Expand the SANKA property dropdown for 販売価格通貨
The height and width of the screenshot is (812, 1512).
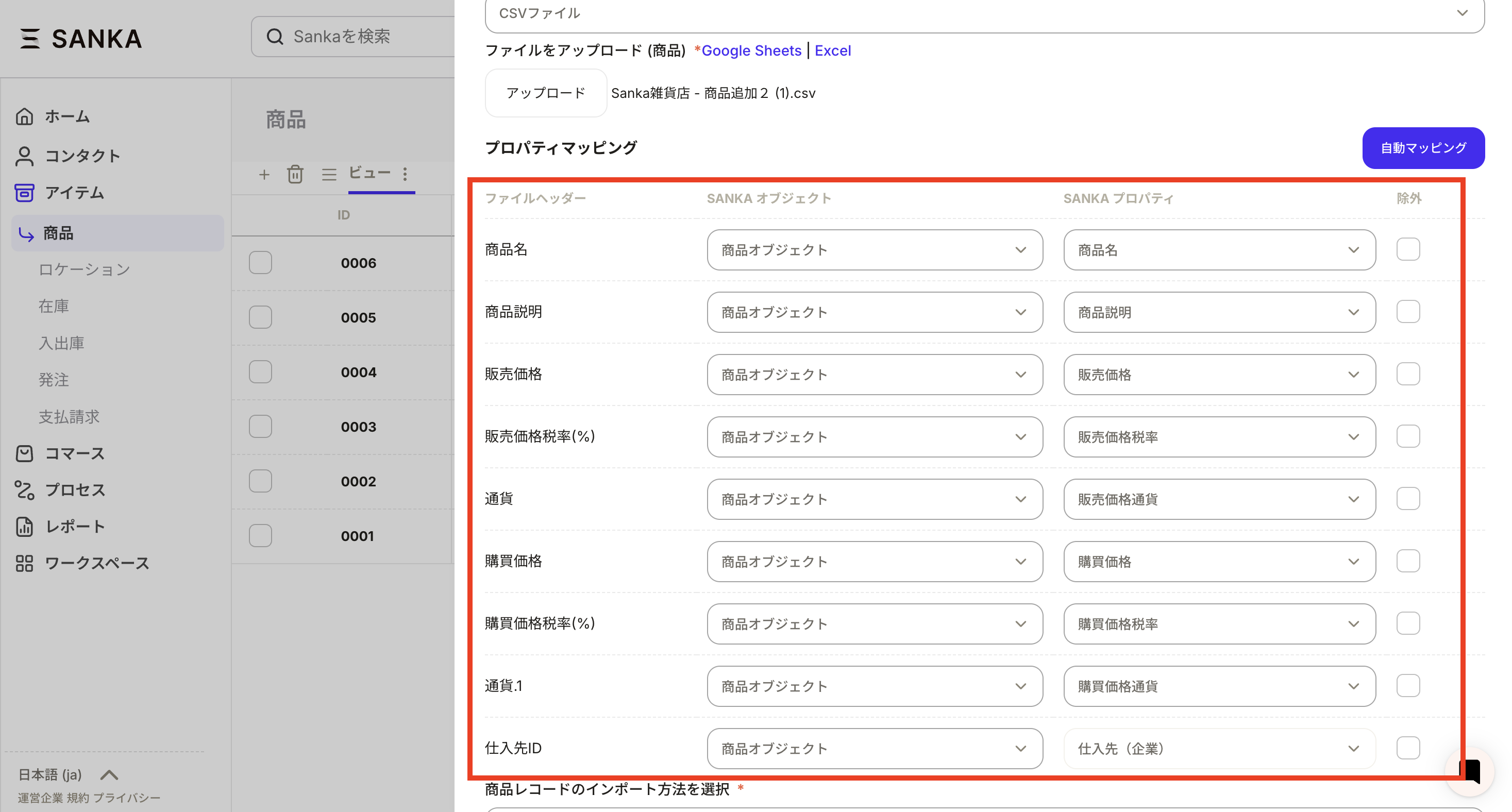click(1219, 499)
